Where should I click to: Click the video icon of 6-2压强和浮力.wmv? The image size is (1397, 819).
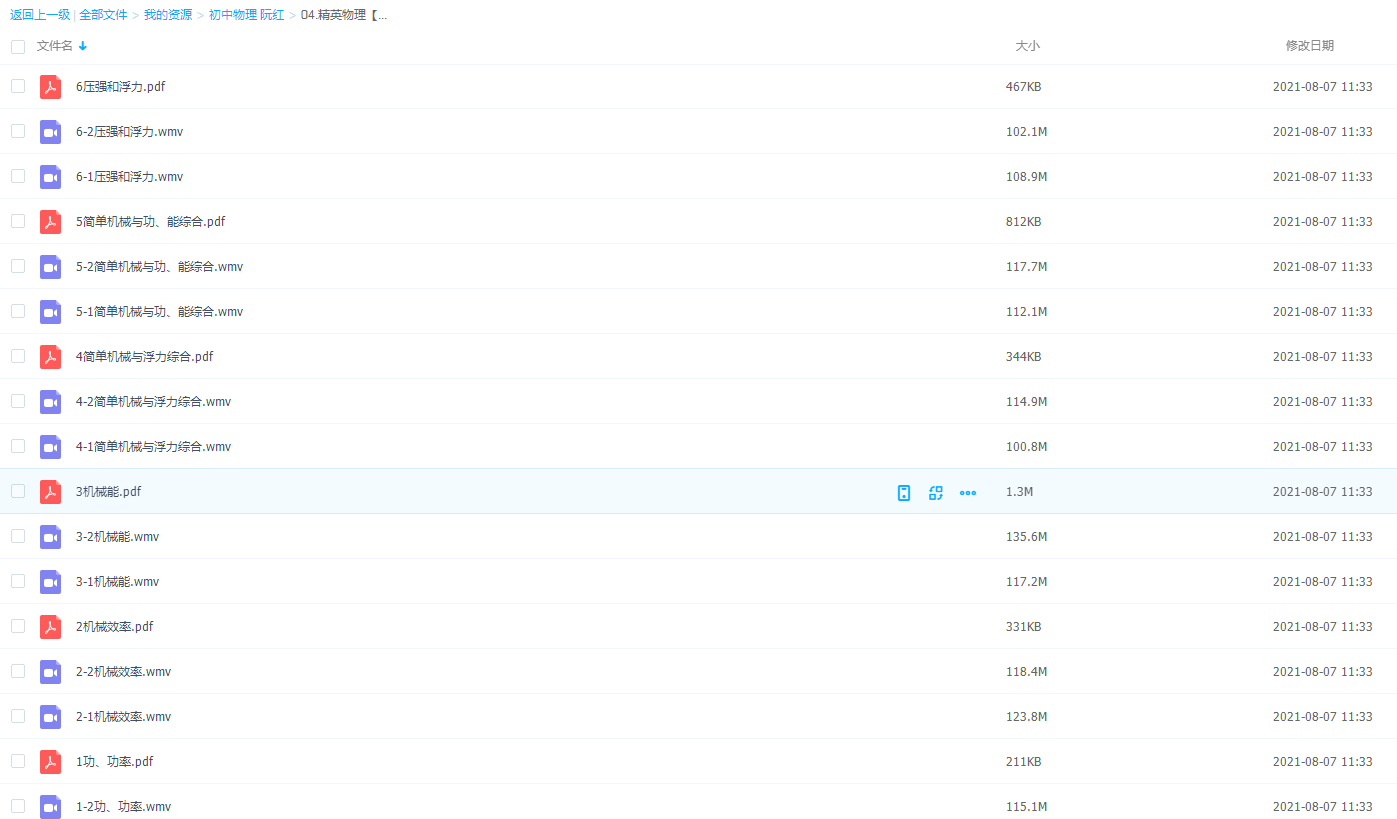50,132
